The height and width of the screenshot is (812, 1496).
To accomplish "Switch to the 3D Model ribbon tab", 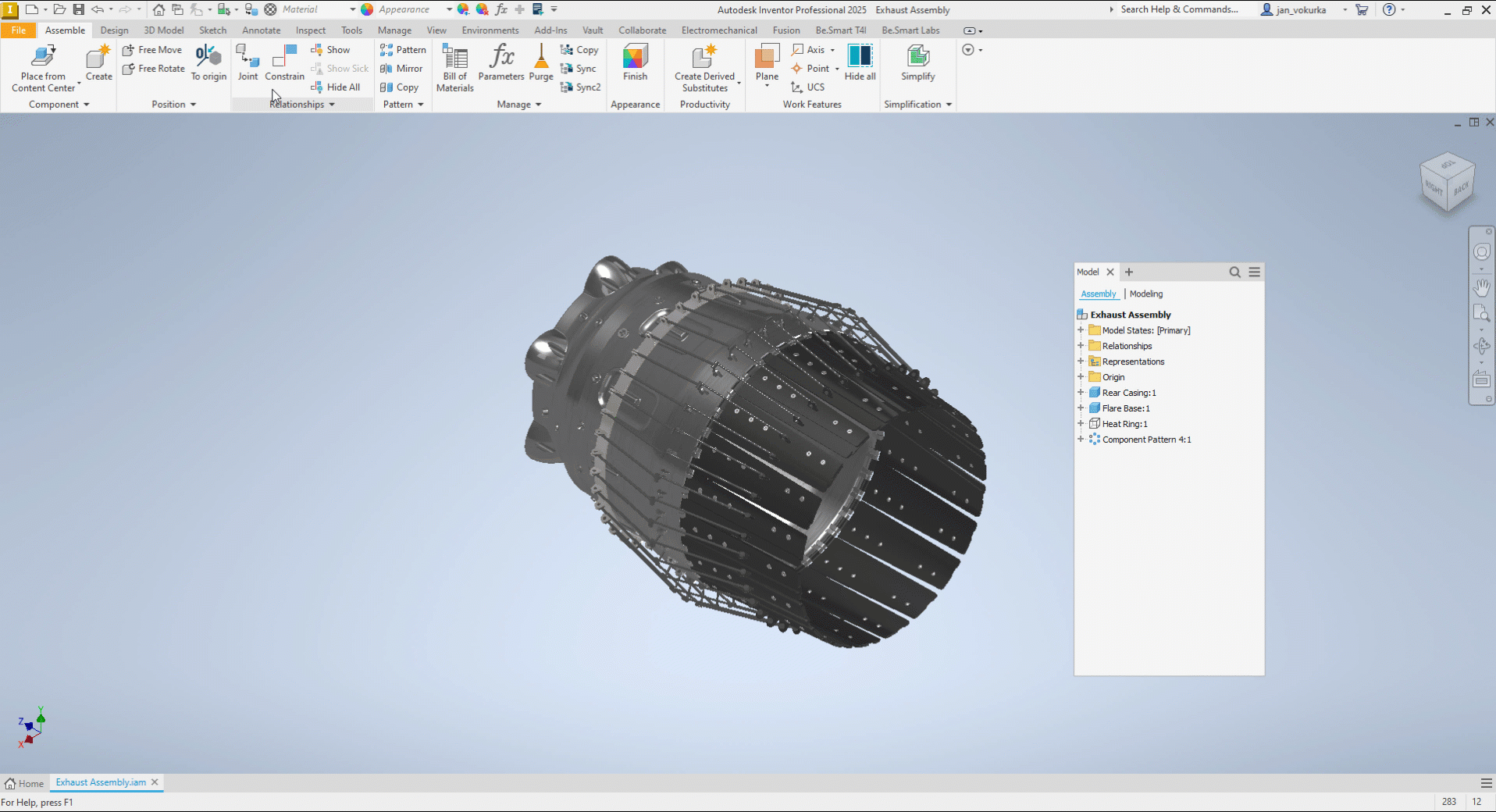I will (x=164, y=30).
